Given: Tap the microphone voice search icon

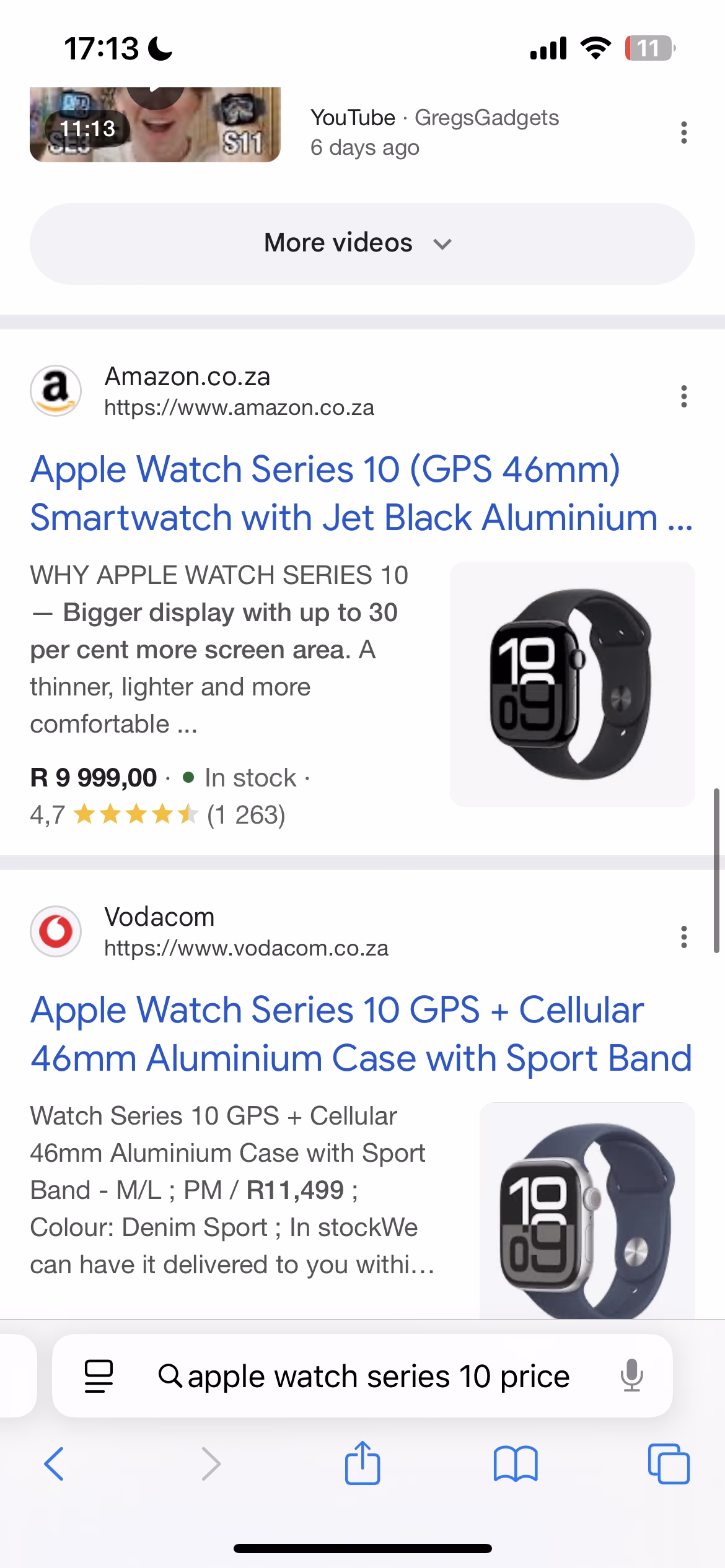Looking at the screenshot, I should point(631,1375).
